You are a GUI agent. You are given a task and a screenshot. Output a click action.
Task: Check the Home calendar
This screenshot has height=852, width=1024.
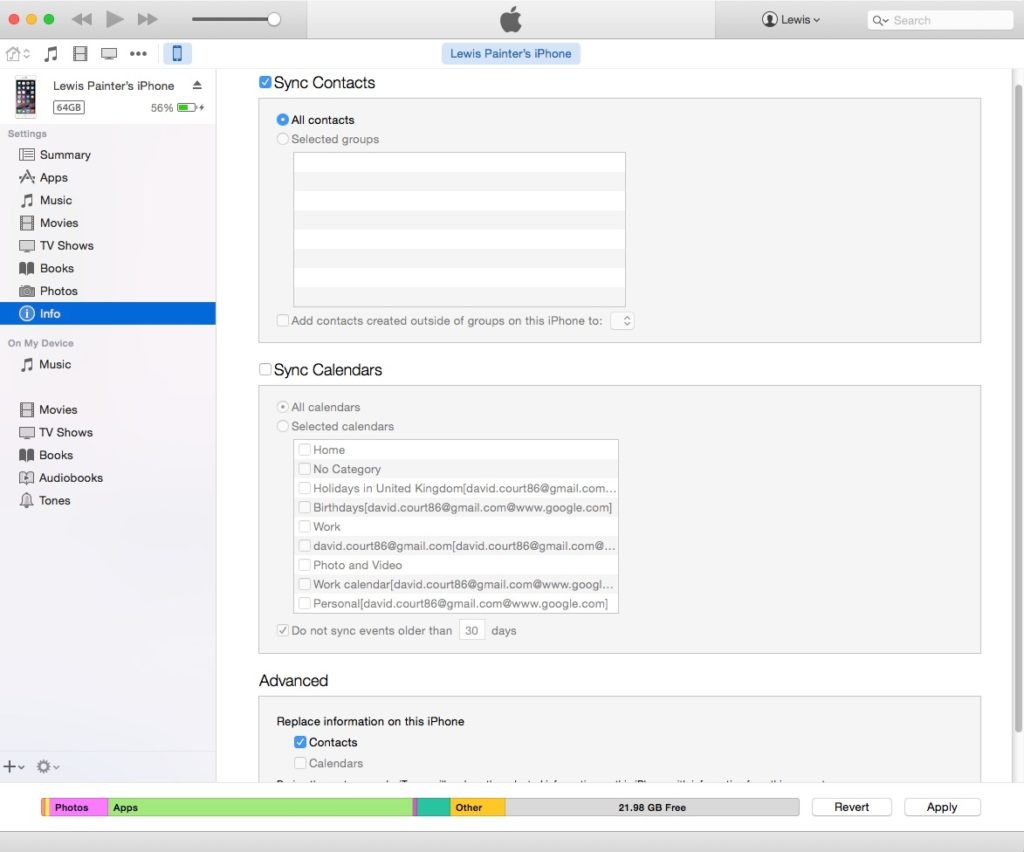(x=304, y=450)
